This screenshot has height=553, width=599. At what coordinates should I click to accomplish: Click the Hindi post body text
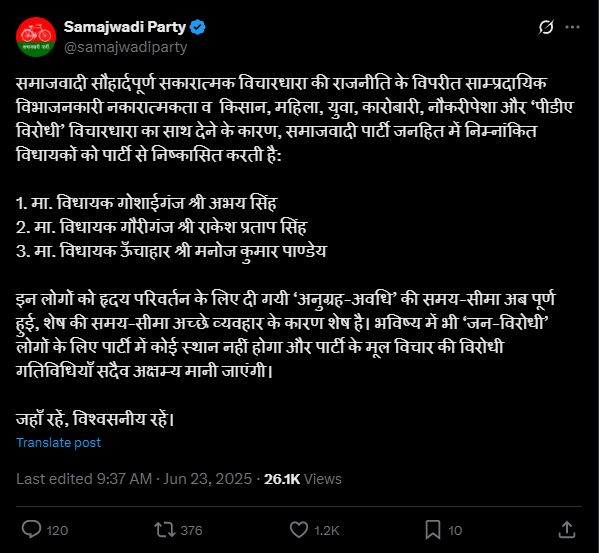click(295, 251)
